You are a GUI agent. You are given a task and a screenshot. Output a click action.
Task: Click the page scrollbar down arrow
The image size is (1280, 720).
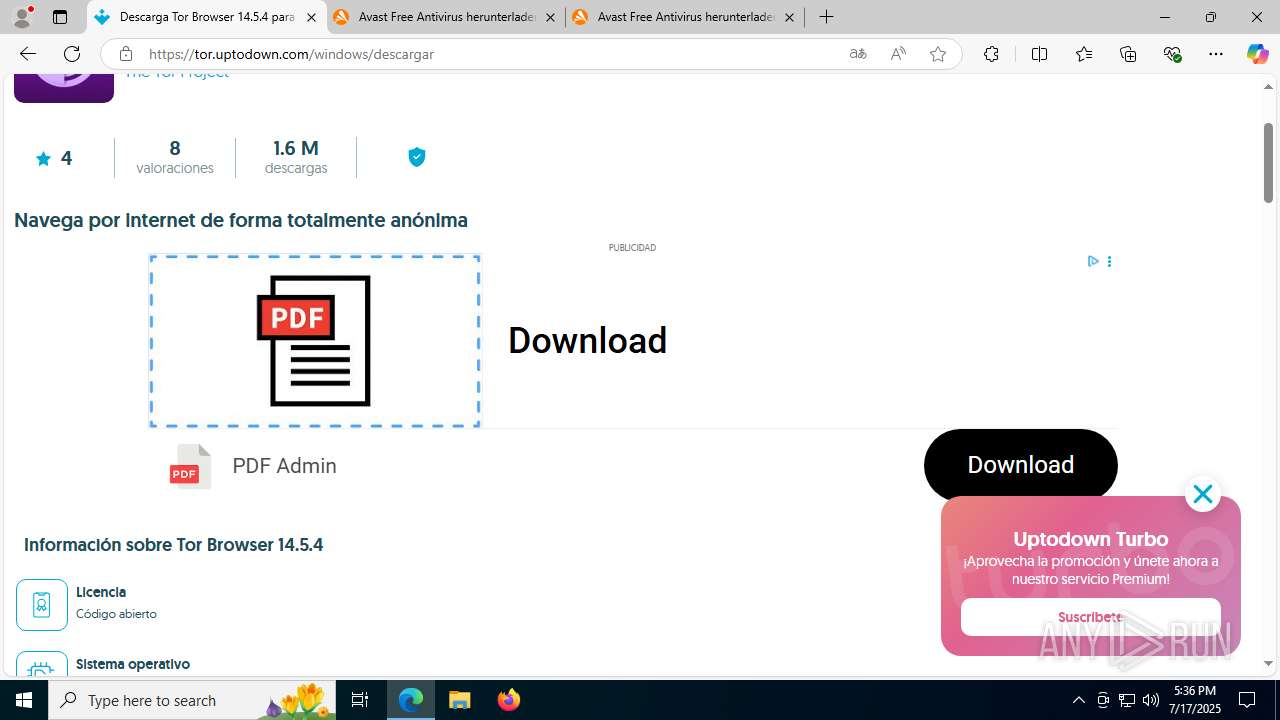click(x=1268, y=664)
